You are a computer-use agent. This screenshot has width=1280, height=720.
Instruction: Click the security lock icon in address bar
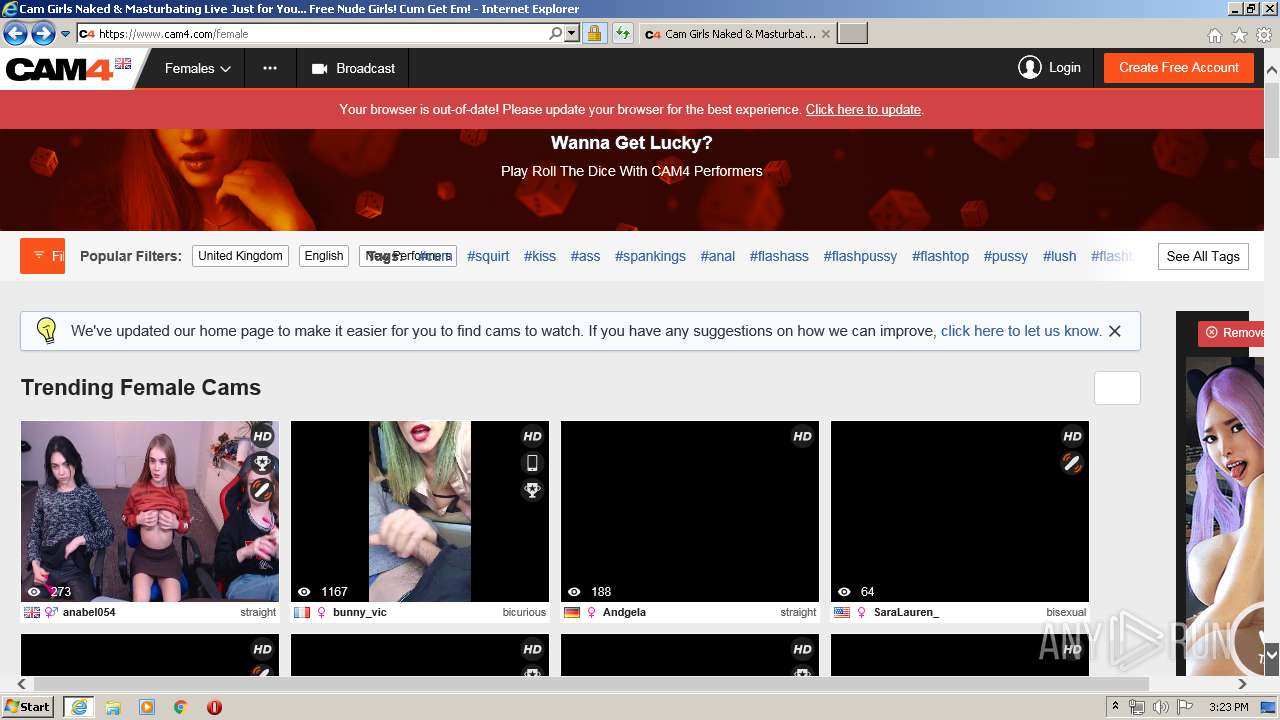pyautogui.click(x=594, y=34)
